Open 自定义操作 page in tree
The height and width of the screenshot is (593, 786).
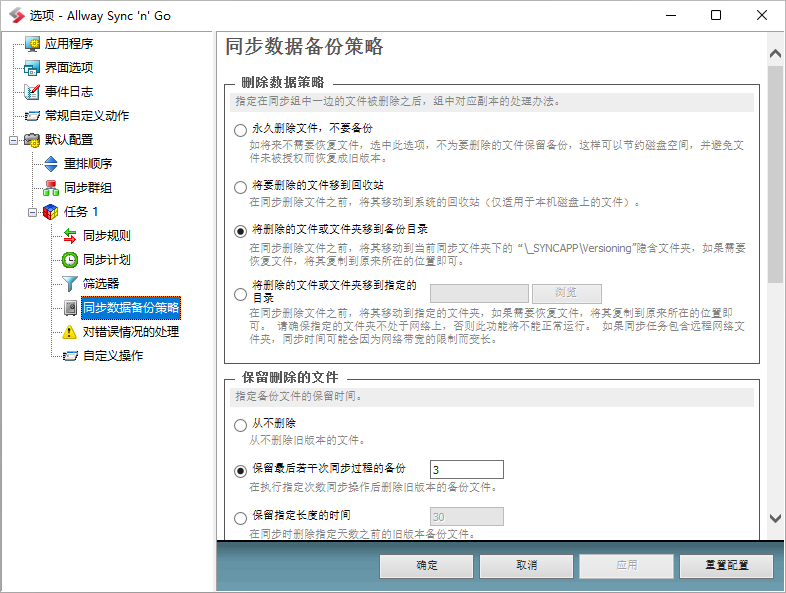(x=113, y=356)
